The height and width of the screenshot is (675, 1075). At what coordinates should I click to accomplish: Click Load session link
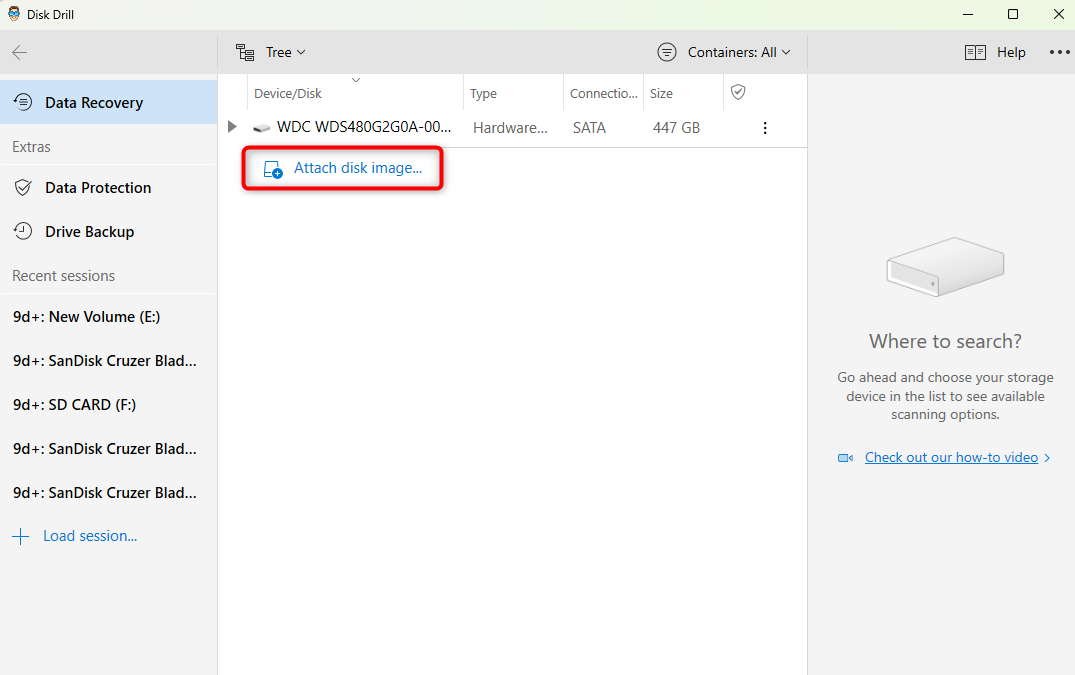(90, 536)
